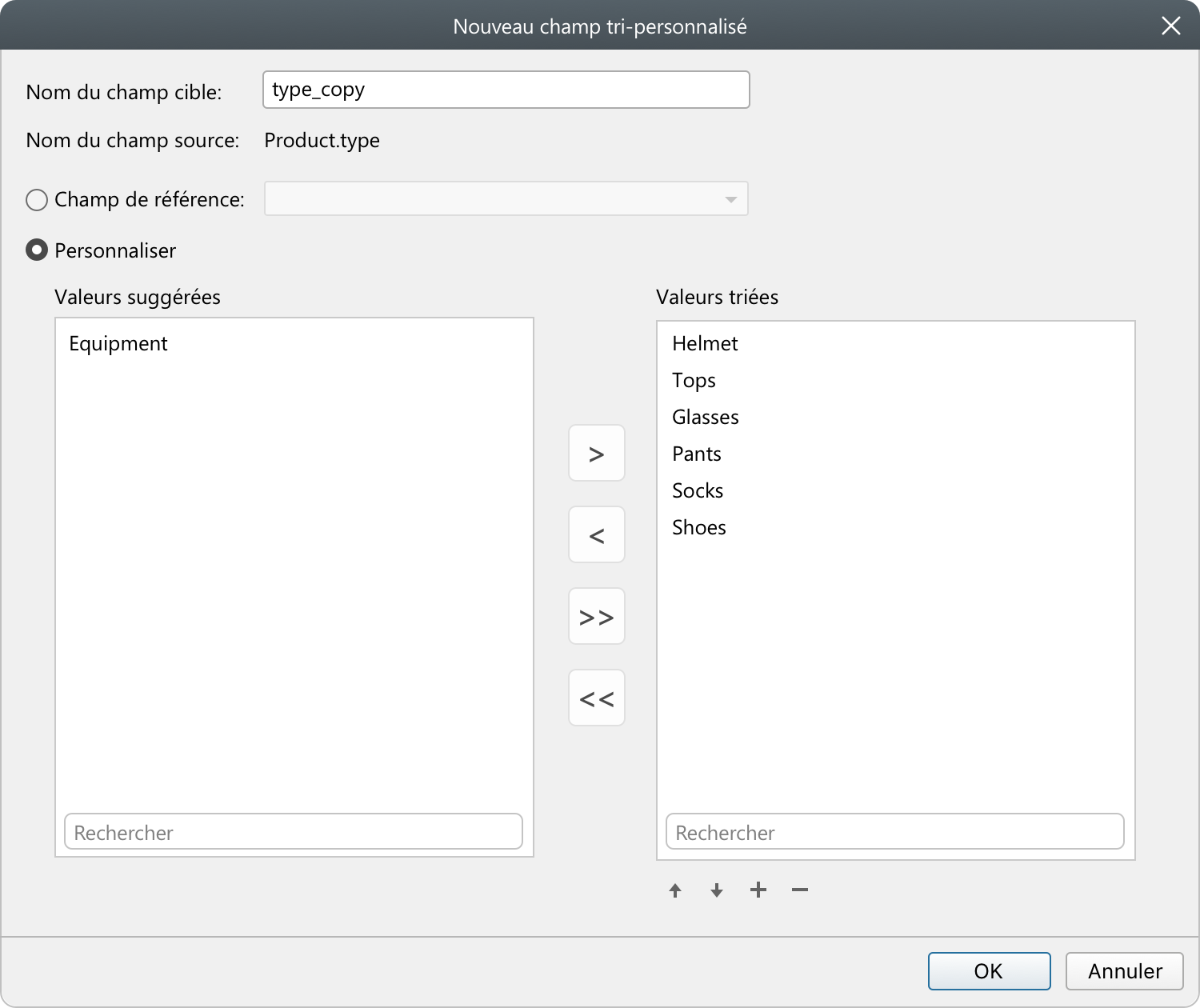
Task: Open the Champ de référence dropdown
Action: [x=506, y=199]
